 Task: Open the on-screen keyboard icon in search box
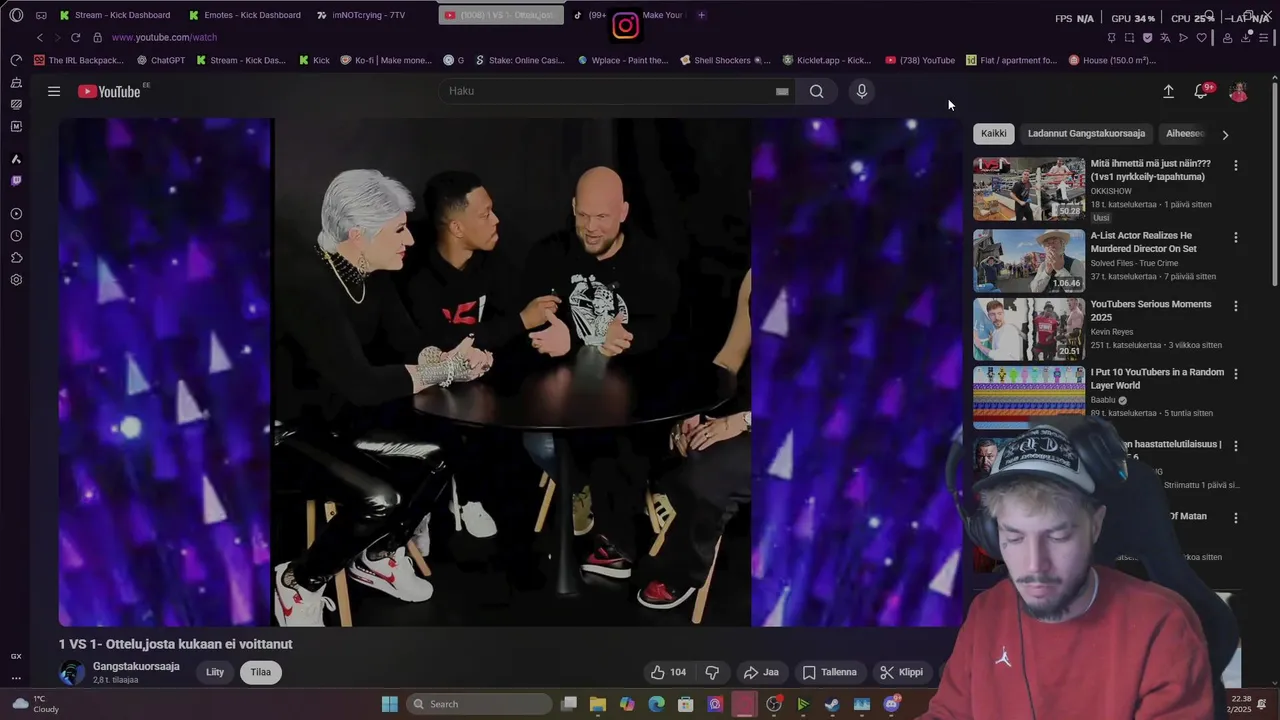tap(782, 91)
